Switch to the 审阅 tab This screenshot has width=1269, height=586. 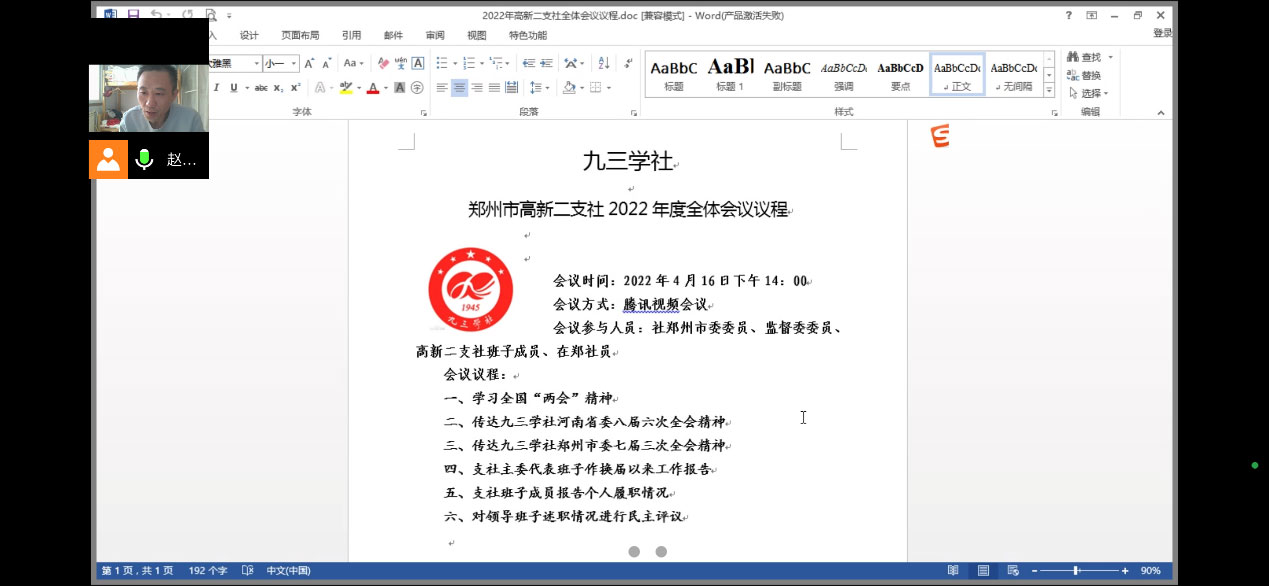tap(435, 35)
